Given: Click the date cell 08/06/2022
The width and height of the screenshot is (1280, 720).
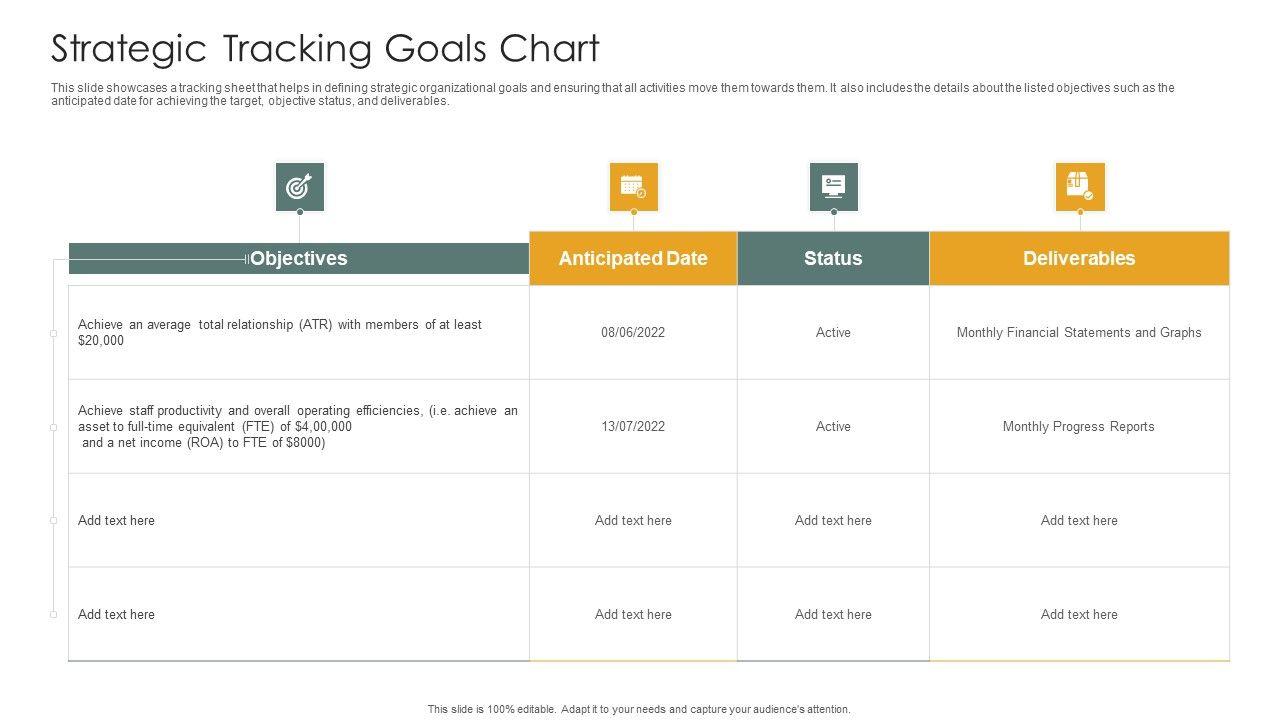Looking at the screenshot, I should (633, 332).
